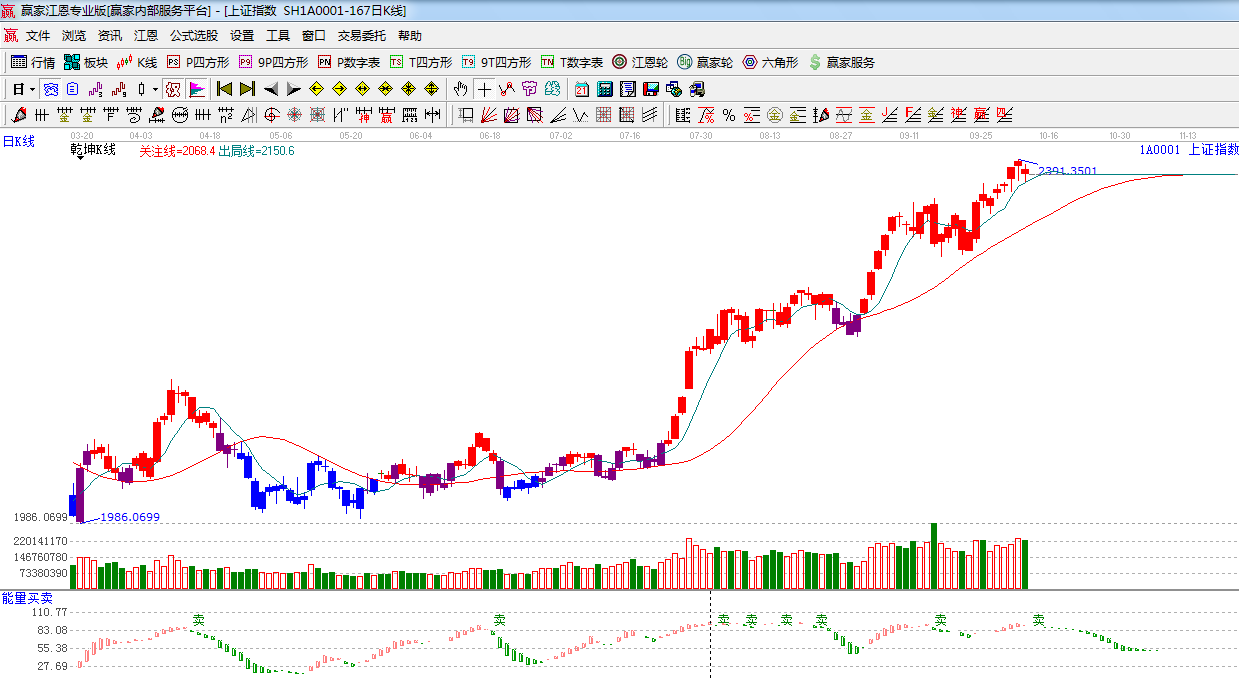The image size is (1239, 681).
Task: Open the calculator icon in toolbar
Action: [x=604, y=89]
